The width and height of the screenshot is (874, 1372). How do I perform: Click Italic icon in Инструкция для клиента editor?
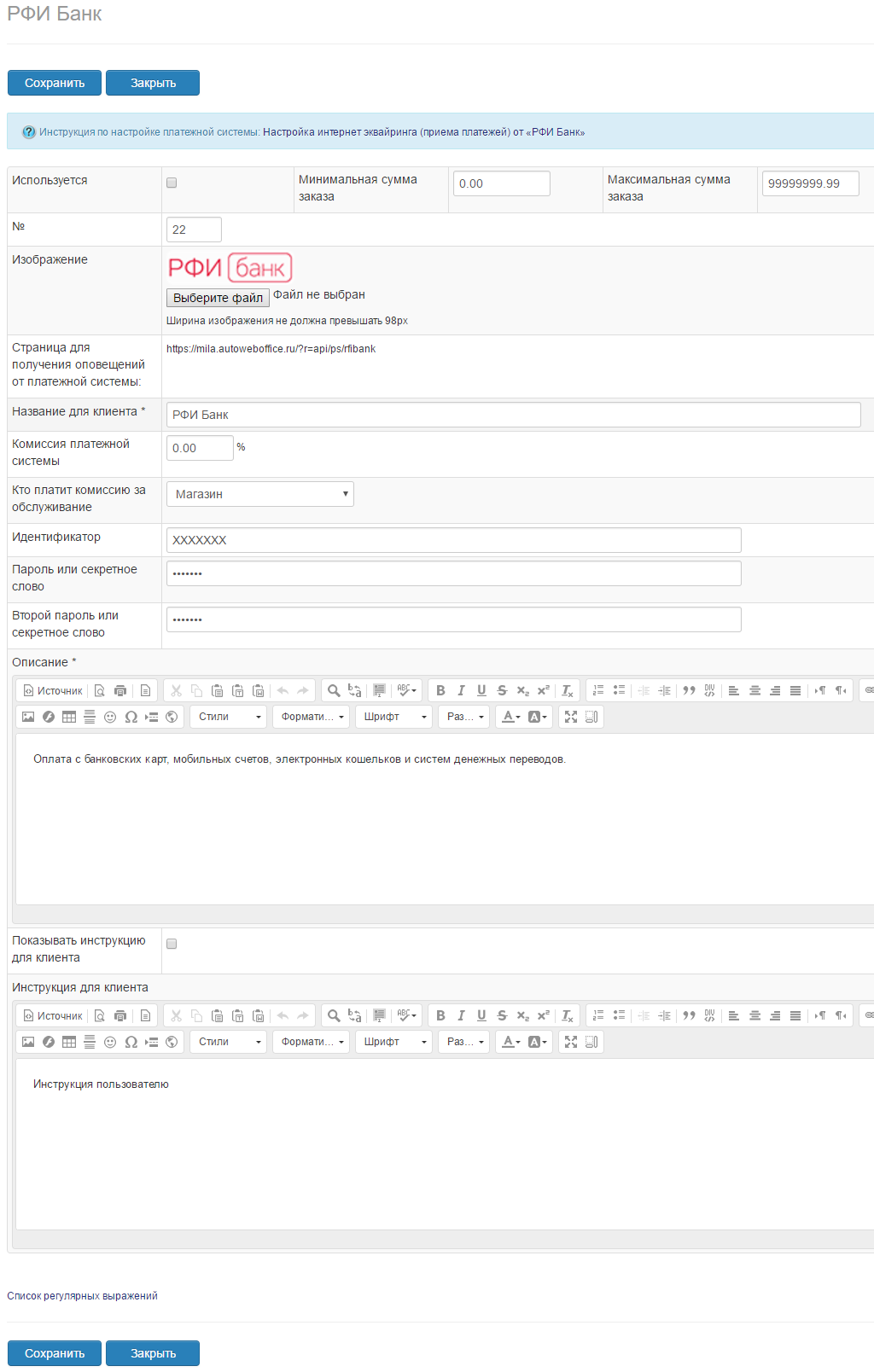coord(461,1015)
